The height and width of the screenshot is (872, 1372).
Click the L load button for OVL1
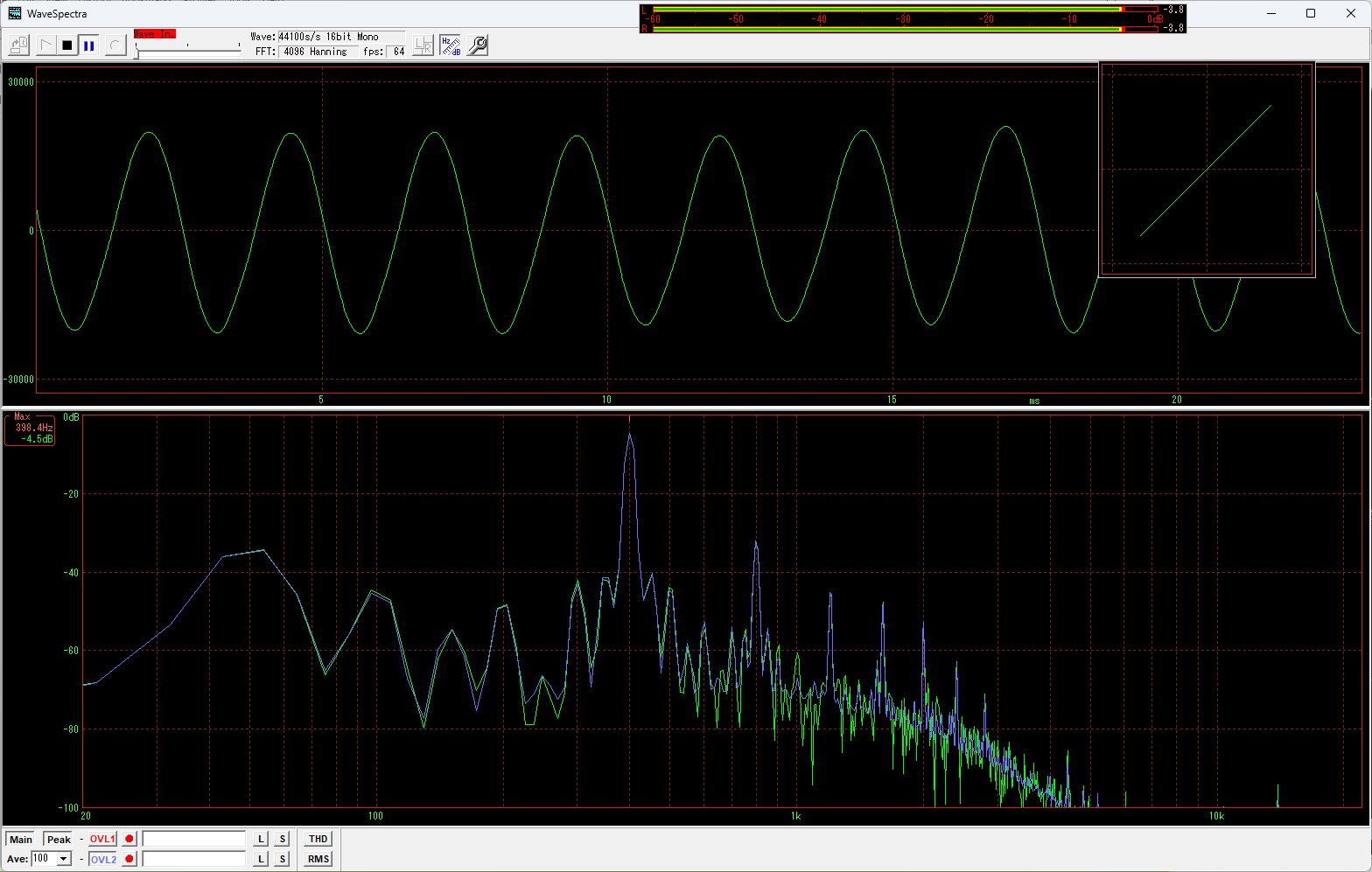(x=261, y=839)
